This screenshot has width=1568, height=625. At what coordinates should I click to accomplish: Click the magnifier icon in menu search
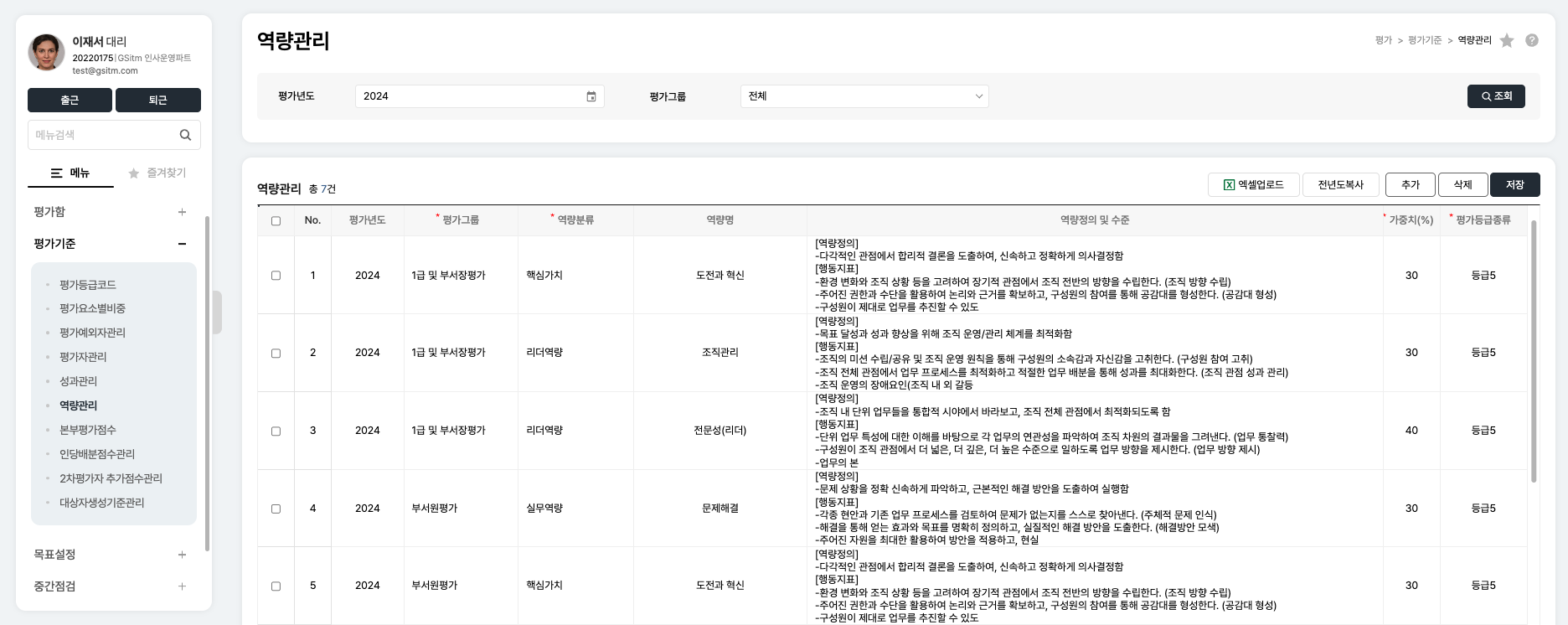[185, 135]
